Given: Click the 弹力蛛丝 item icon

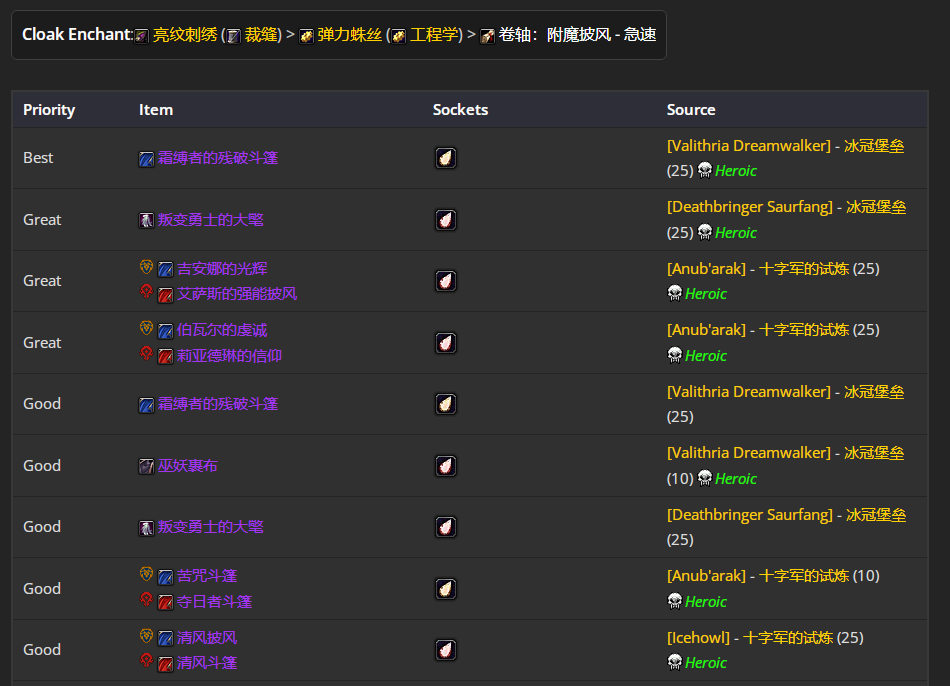Looking at the screenshot, I should coord(307,33).
